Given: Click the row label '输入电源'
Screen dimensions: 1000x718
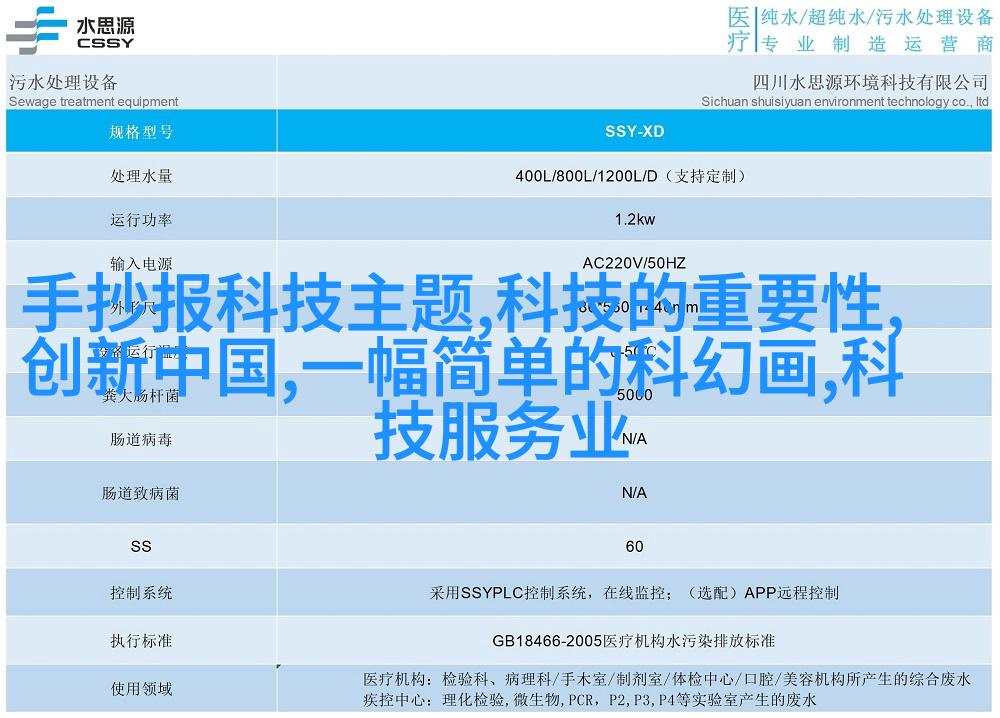Looking at the screenshot, I should pos(141,263).
